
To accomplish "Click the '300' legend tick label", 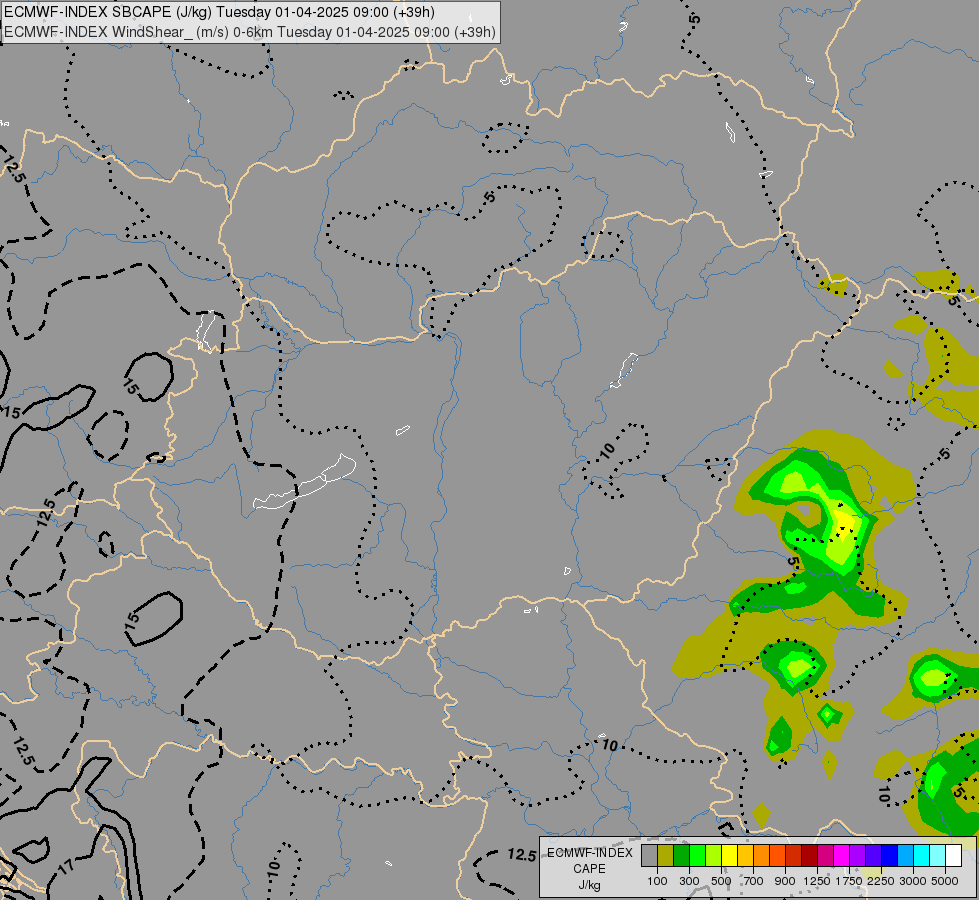I will (689, 881).
